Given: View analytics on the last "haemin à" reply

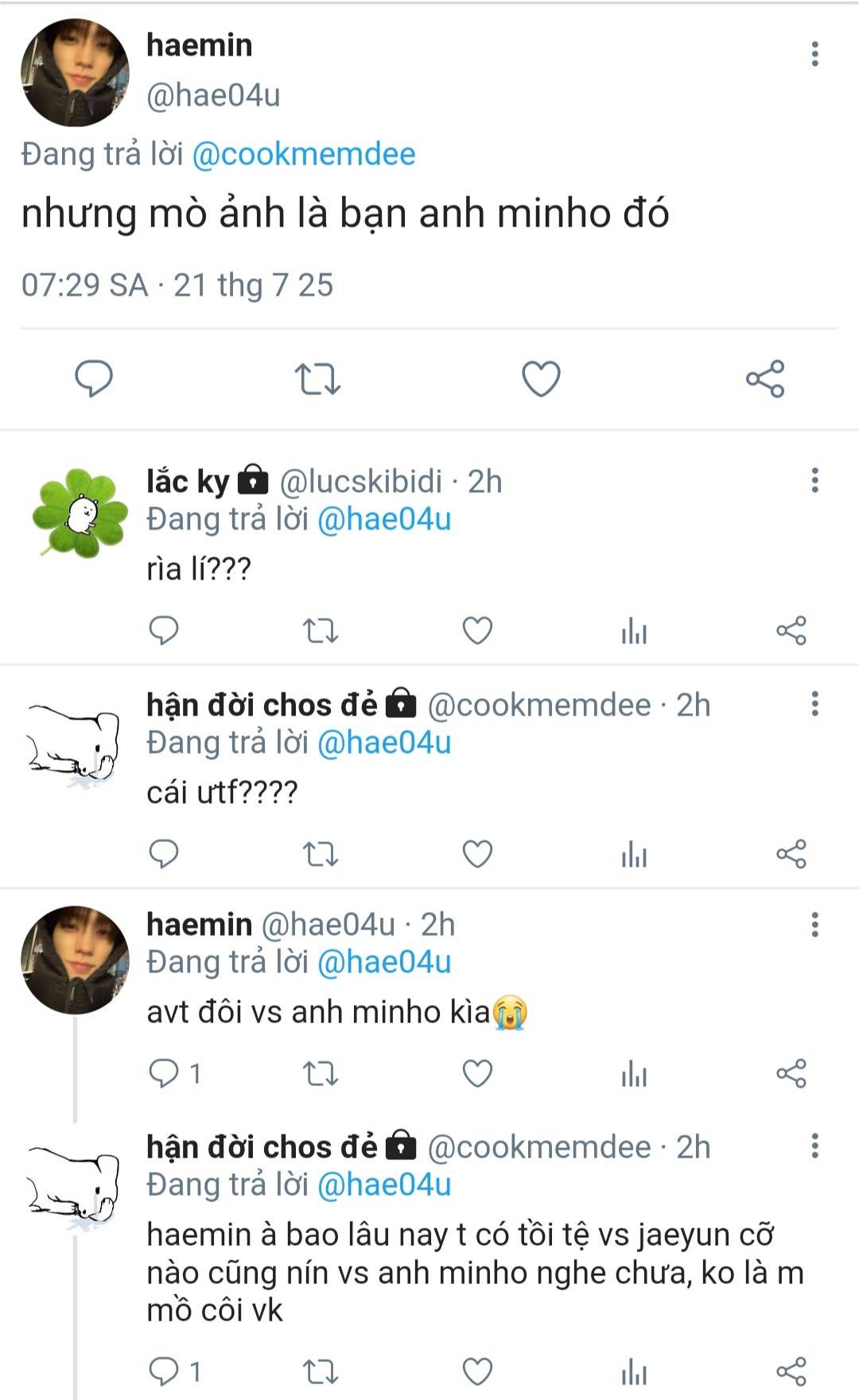Looking at the screenshot, I should click(634, 1372).
